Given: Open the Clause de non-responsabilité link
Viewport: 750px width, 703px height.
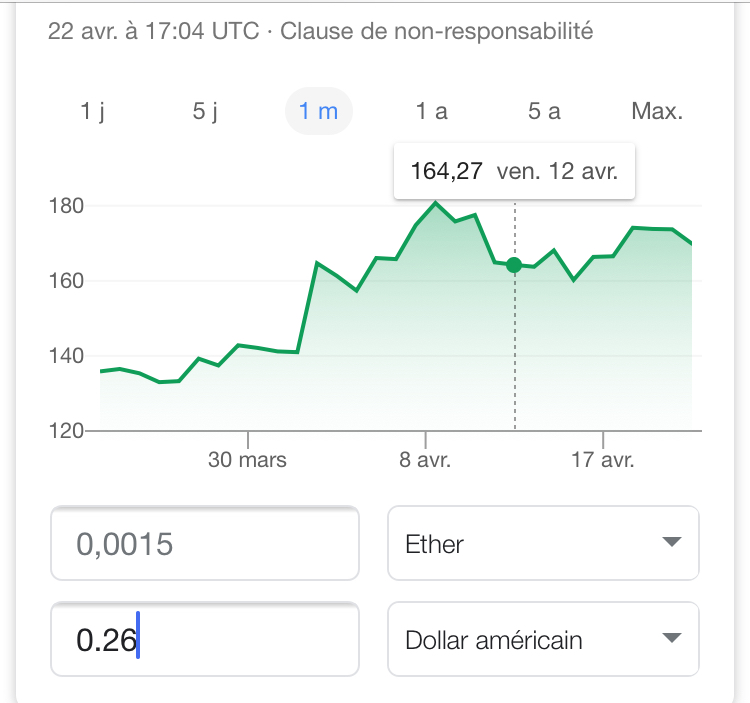Looking at the screenshot, I should pos(437,31).
